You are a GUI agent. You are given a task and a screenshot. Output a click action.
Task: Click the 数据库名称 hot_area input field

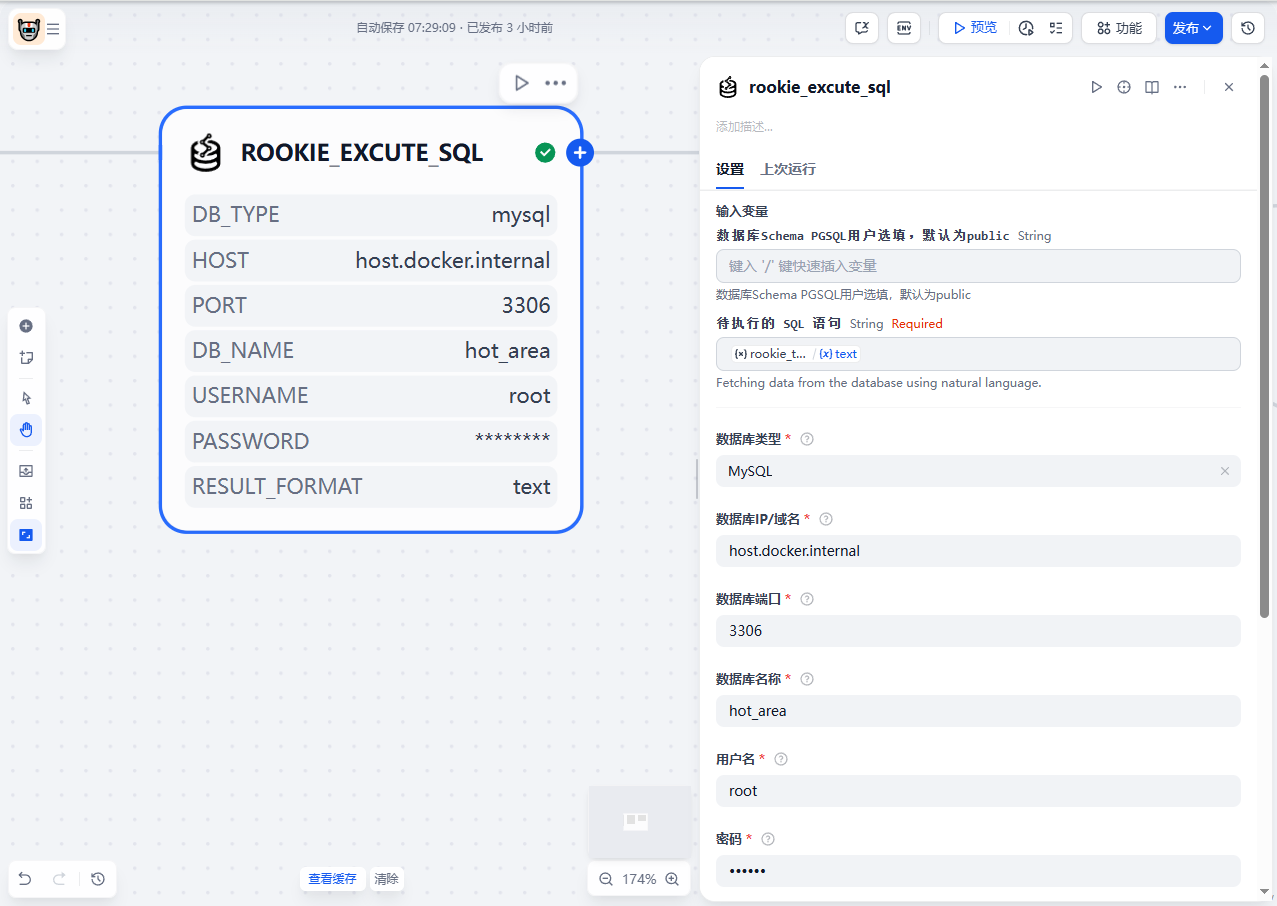click(977, 711)
